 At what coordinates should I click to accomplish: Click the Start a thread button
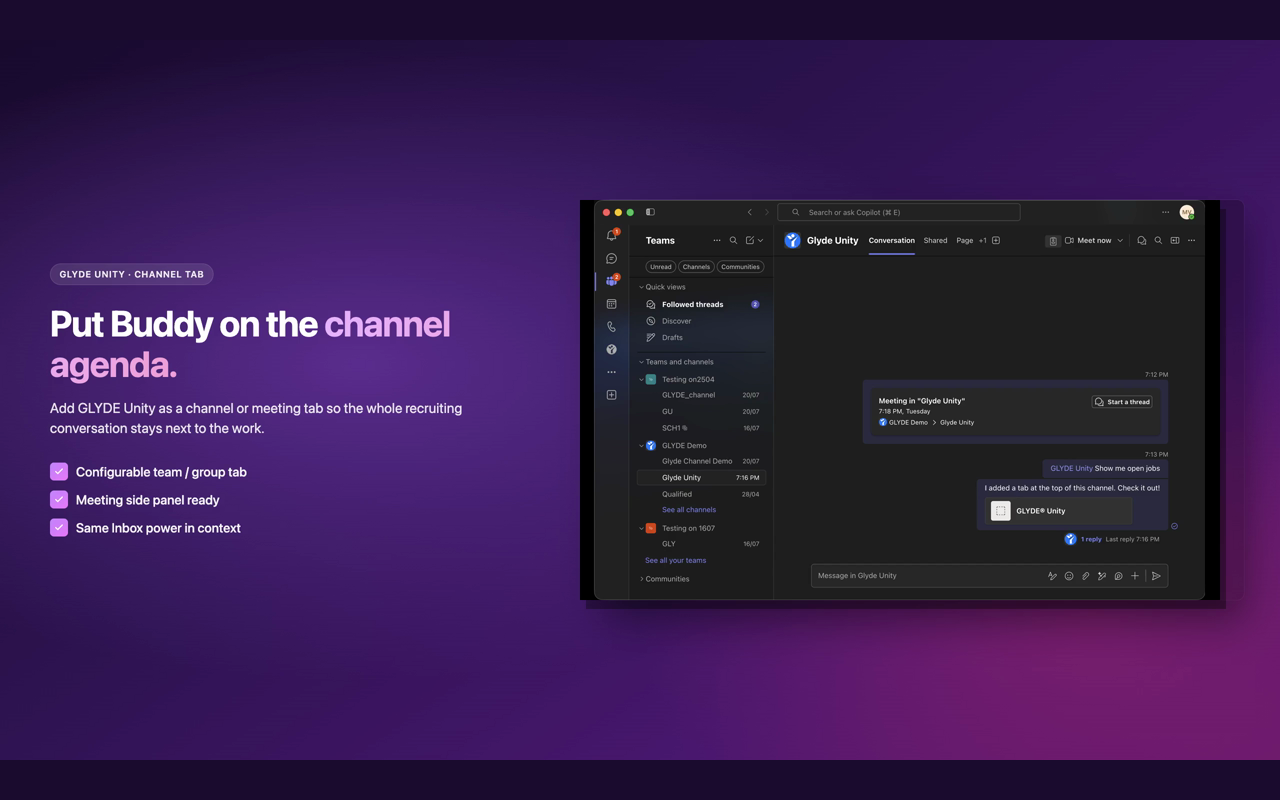point(1122,402)
